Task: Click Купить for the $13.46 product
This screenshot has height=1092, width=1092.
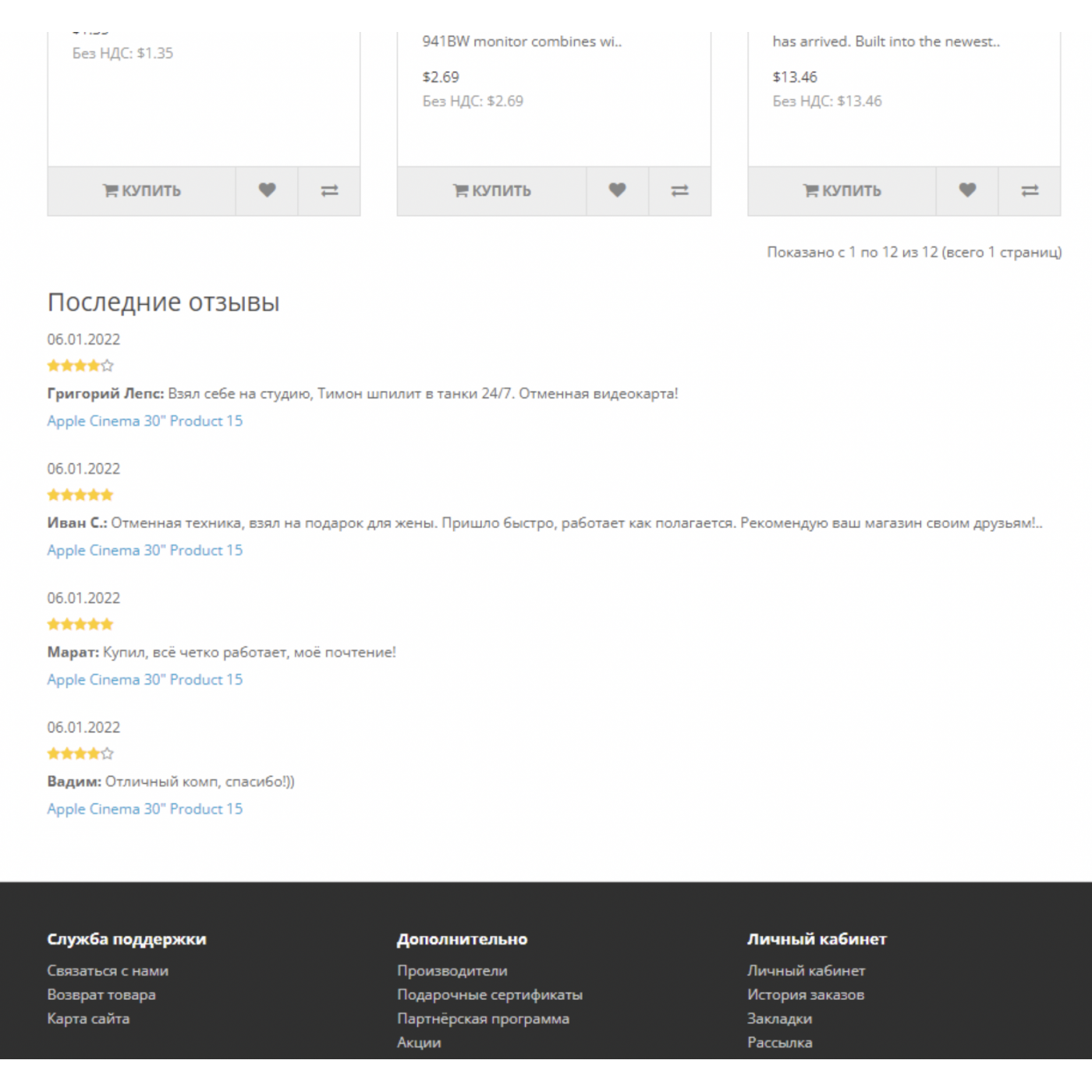Action: (x=842, y=190)
